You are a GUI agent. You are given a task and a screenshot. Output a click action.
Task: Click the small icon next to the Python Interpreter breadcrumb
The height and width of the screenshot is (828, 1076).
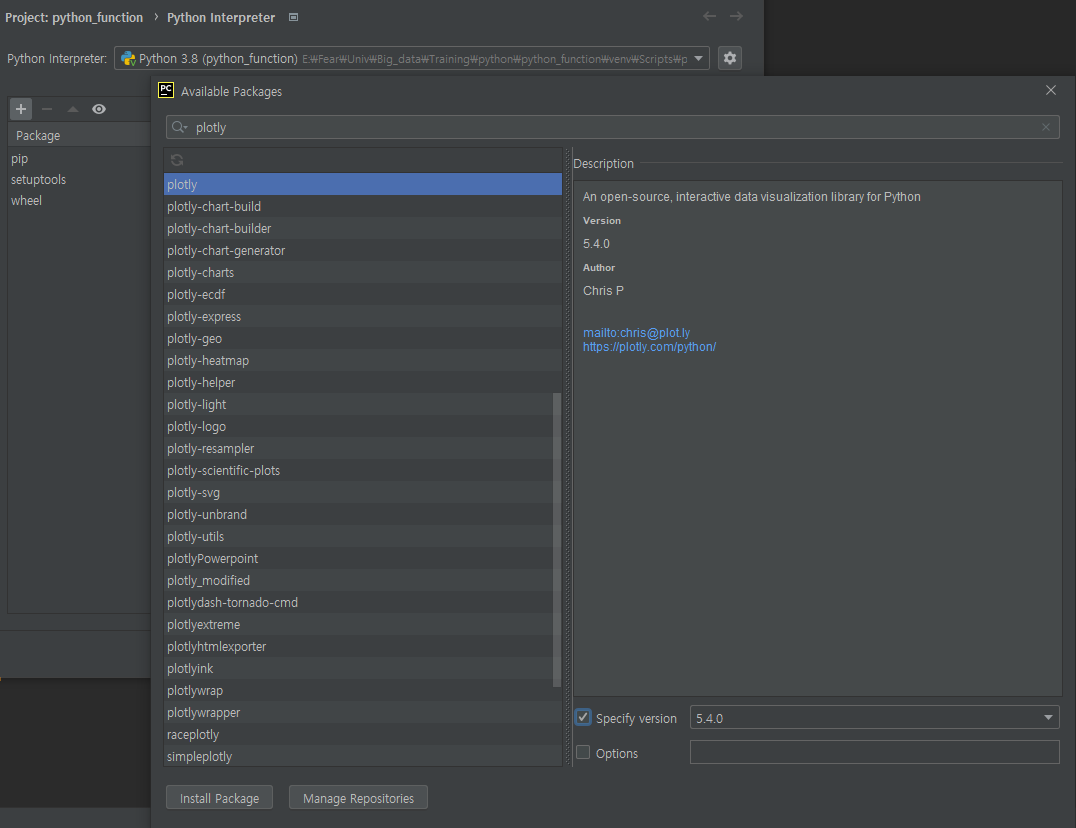pyautogui.click(x=293, y=17)
